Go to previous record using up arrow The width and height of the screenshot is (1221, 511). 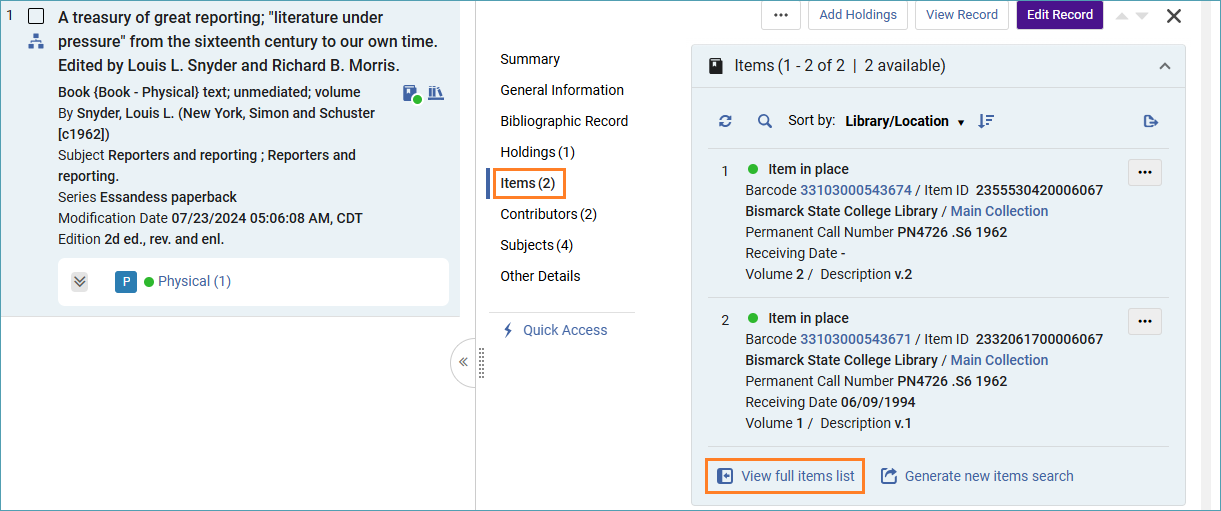click(x=1123, y=16)
